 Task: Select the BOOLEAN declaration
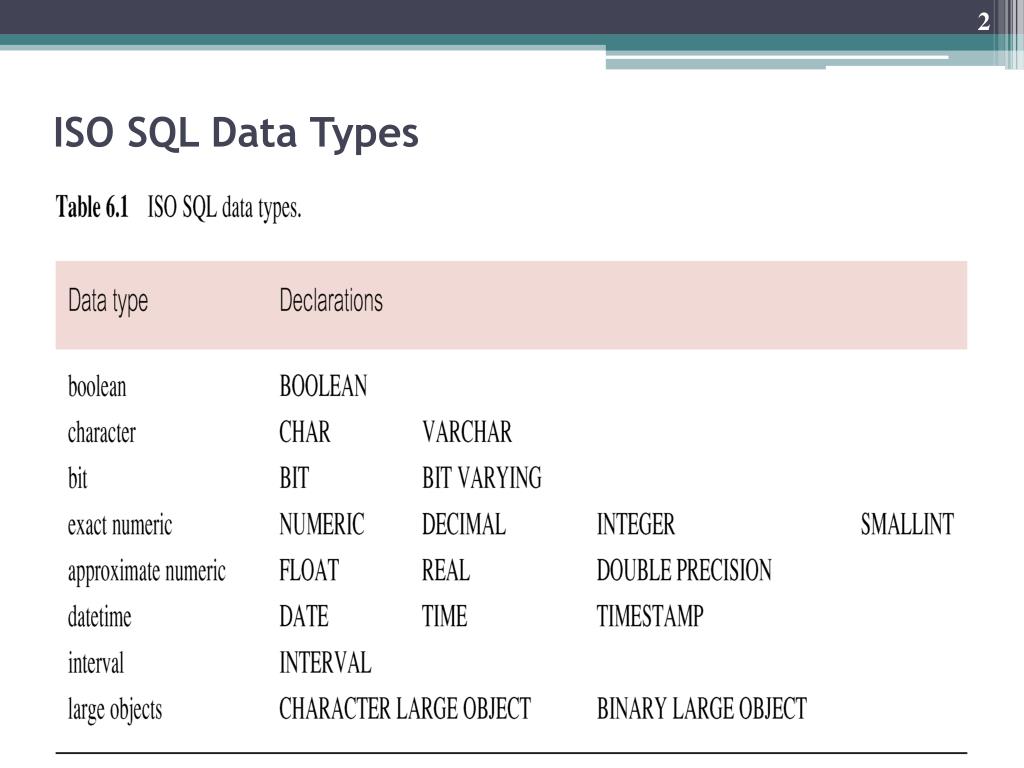323,386
